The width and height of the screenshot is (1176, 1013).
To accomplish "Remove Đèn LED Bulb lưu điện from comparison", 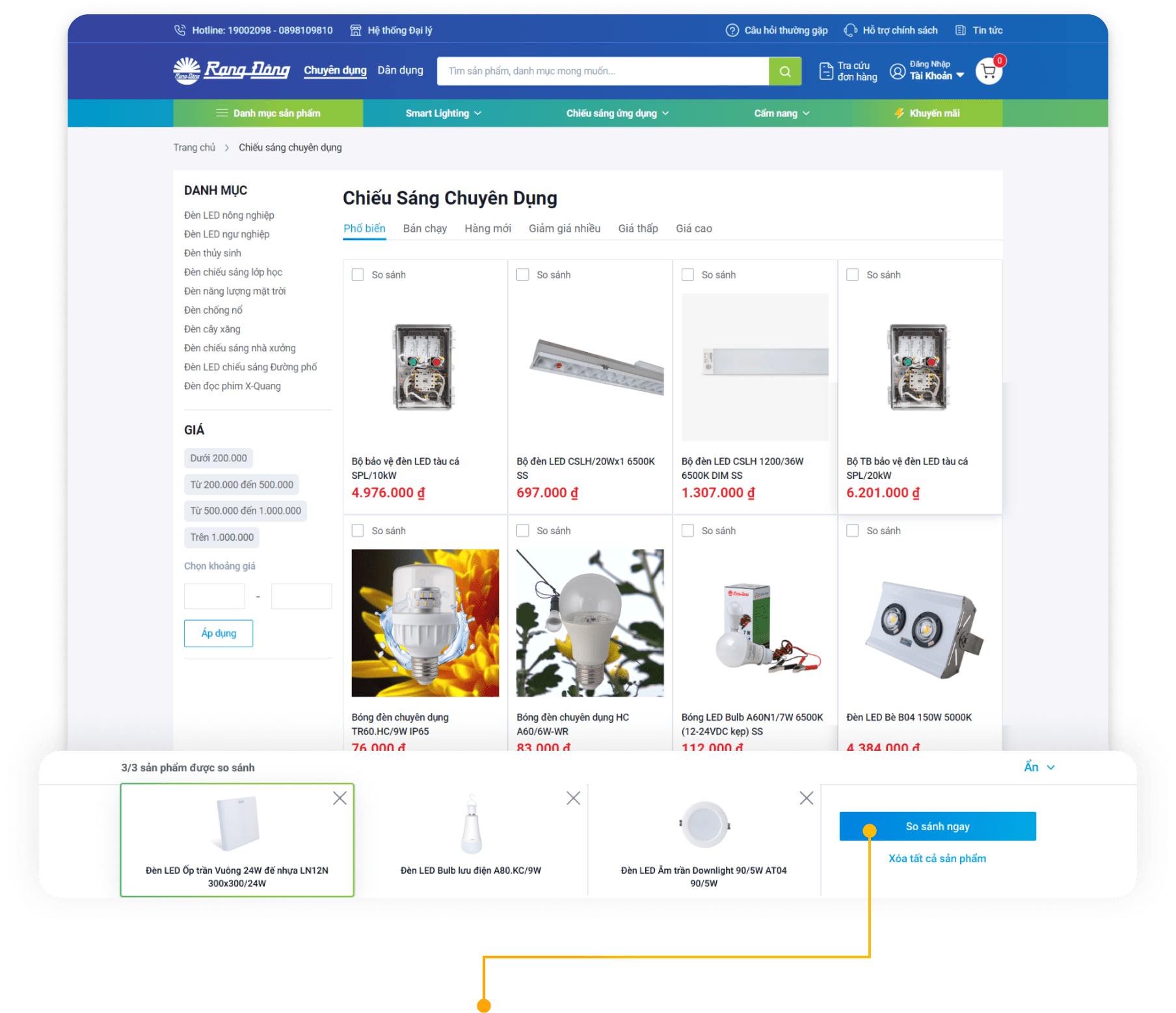I will 573,798.
